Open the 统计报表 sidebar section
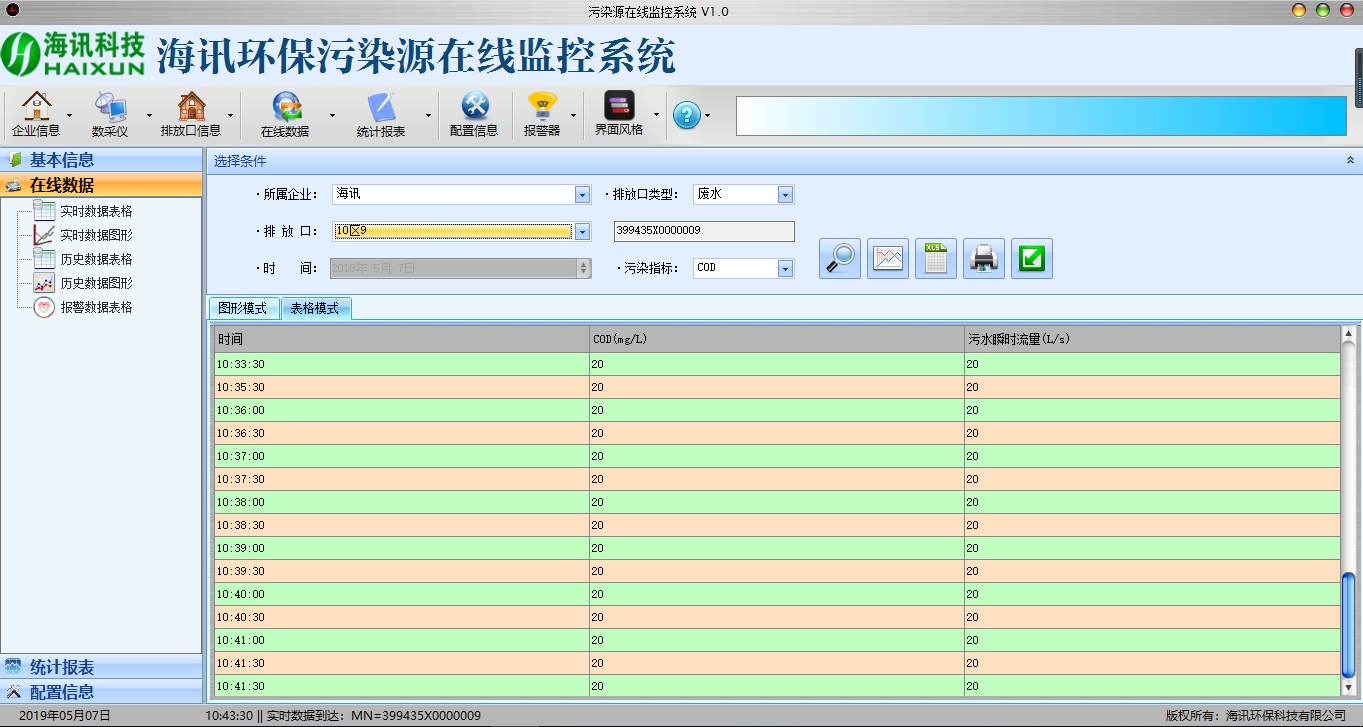The width and height of the screenshot is (1363, 727). tap(62, 667)
